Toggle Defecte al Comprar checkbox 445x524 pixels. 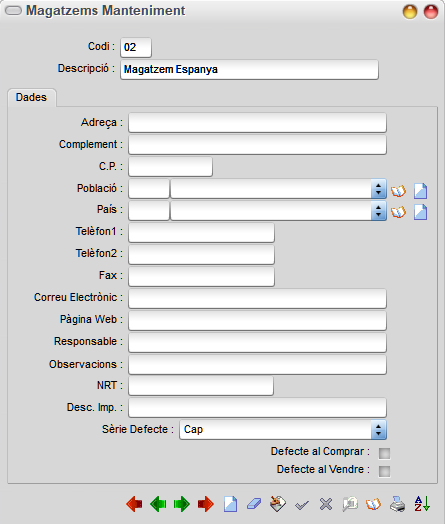(x=384, y=453)
